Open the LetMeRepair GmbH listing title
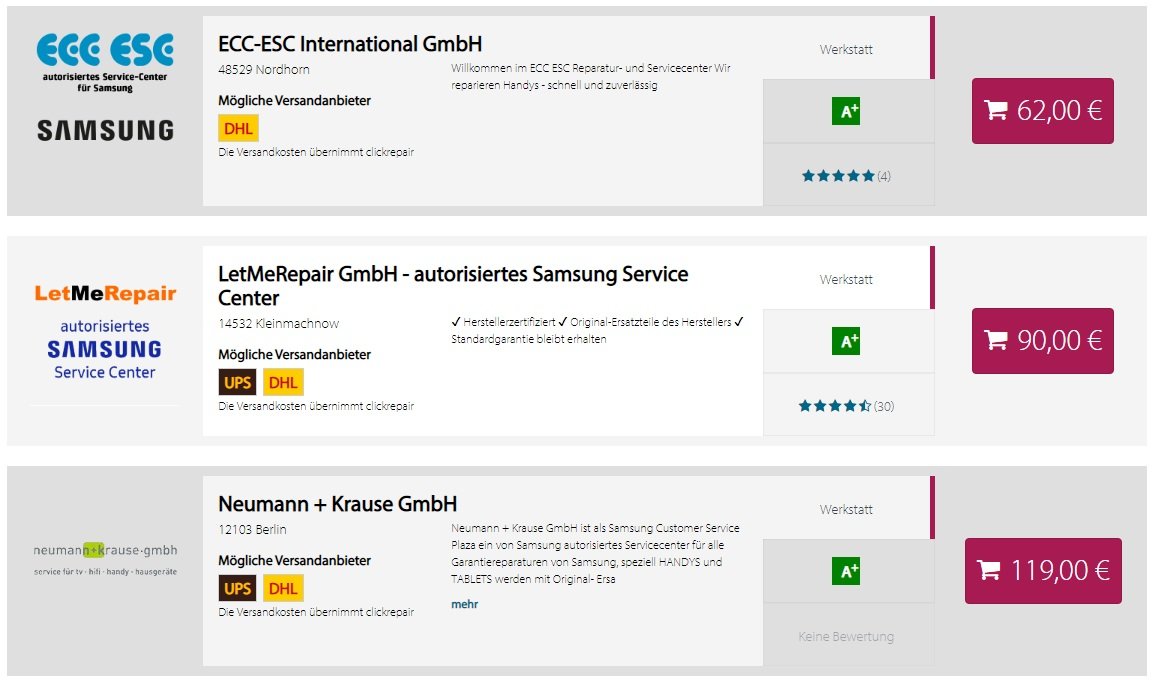Image resolution: width=1157 pixels, height=682 pixels. click(453, 286)
